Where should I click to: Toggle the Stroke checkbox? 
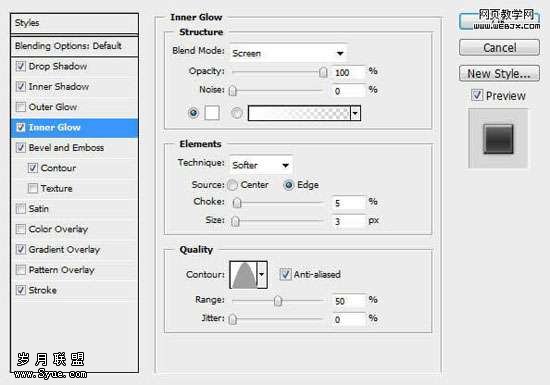tap(21, 290)
